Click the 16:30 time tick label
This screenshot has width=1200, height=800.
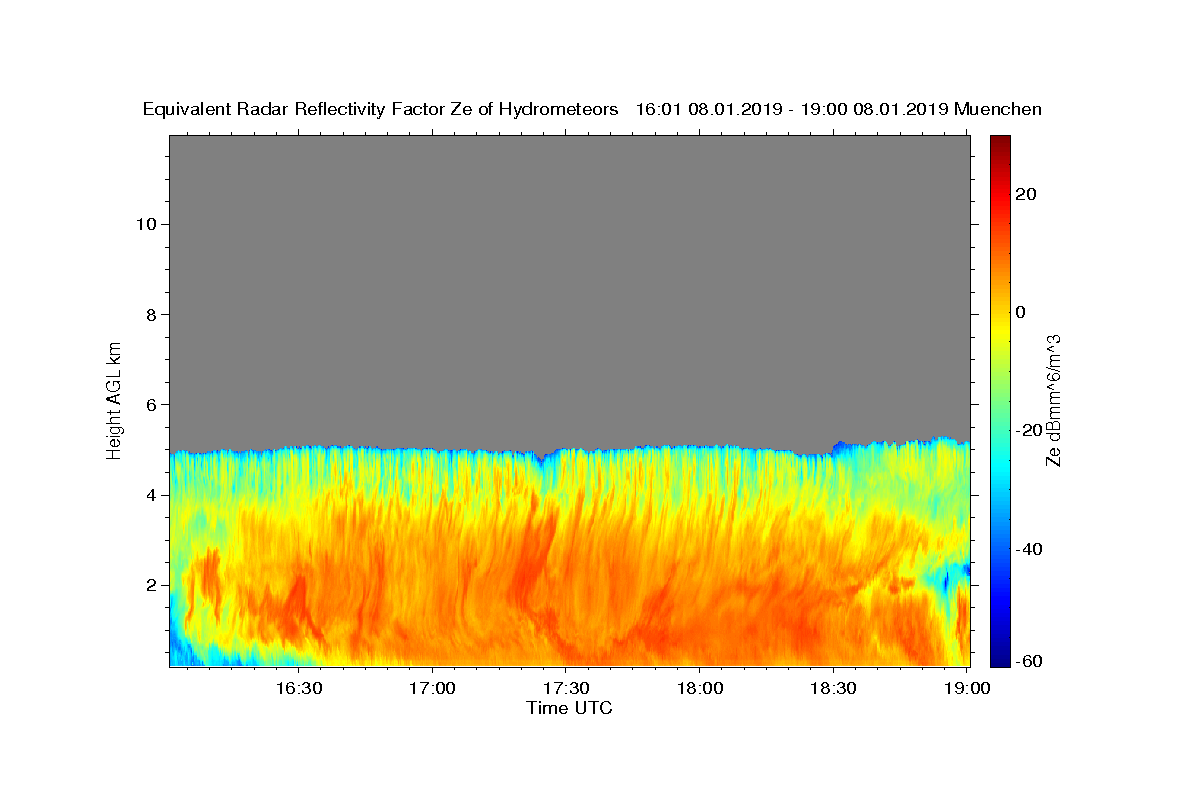[x=299, y=688]
